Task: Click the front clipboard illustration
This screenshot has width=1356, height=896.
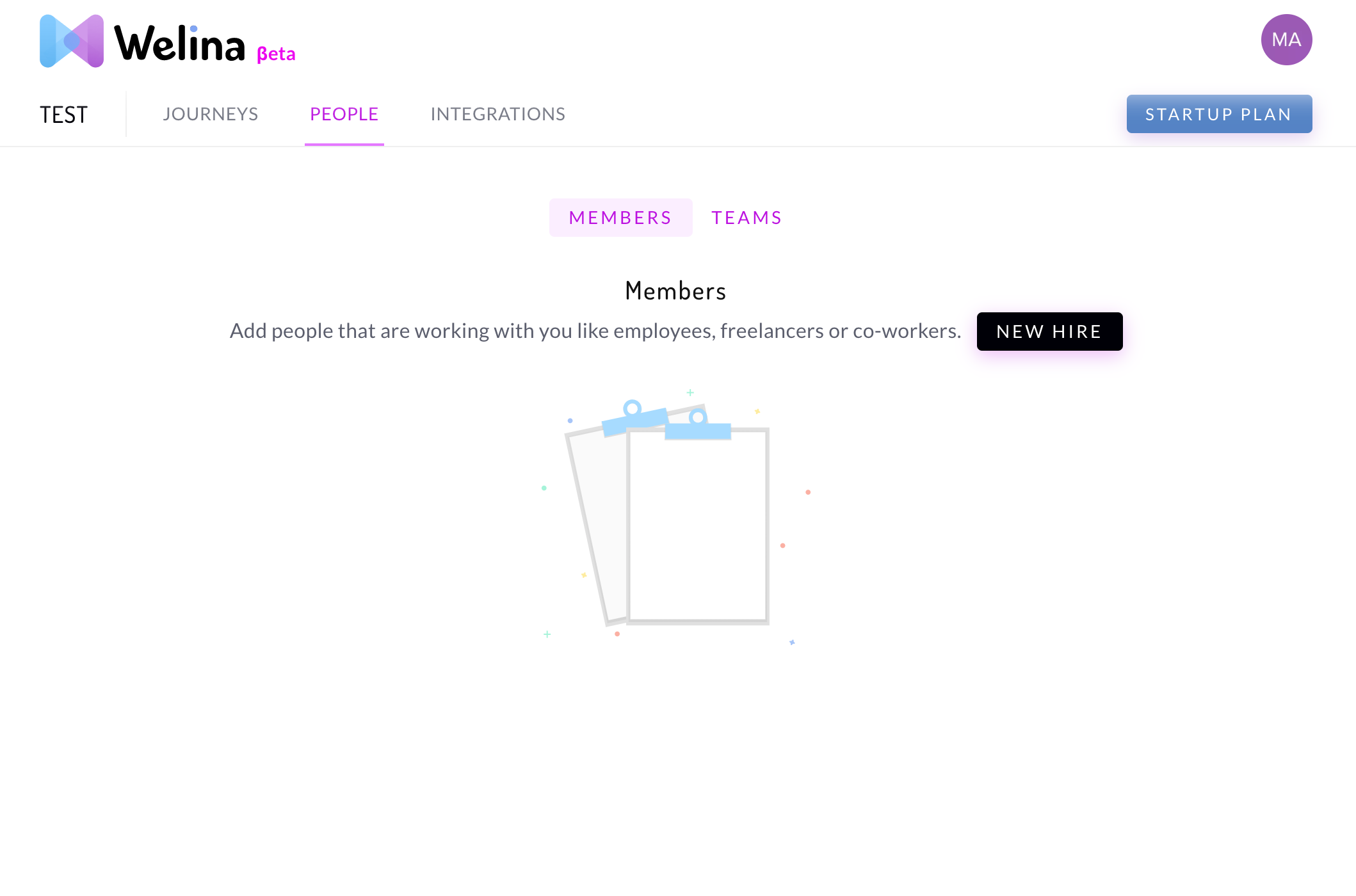Action: tap(698, 526)
